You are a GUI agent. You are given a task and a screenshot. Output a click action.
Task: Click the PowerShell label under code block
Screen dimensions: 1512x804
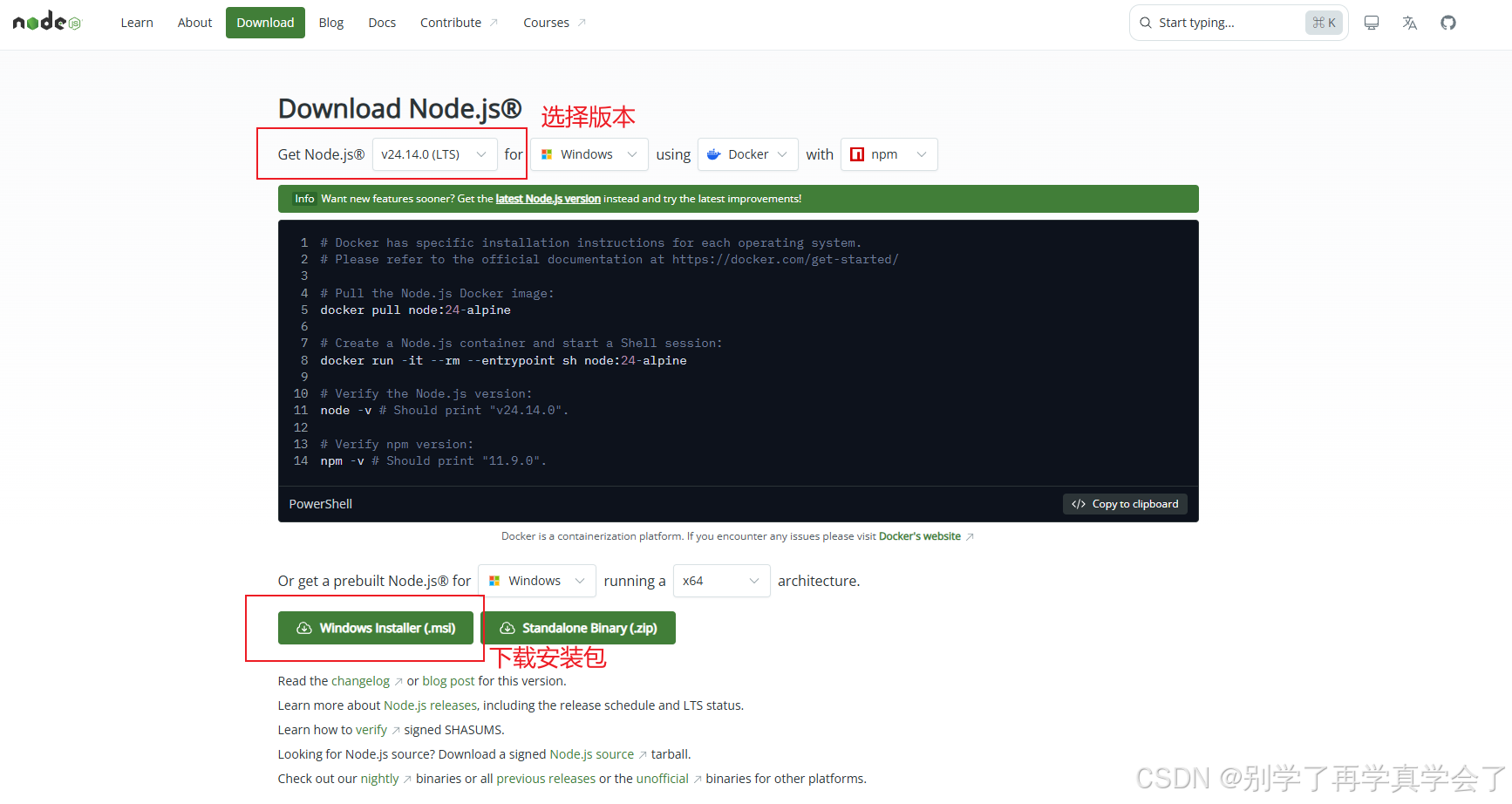[x=321, y=504]
